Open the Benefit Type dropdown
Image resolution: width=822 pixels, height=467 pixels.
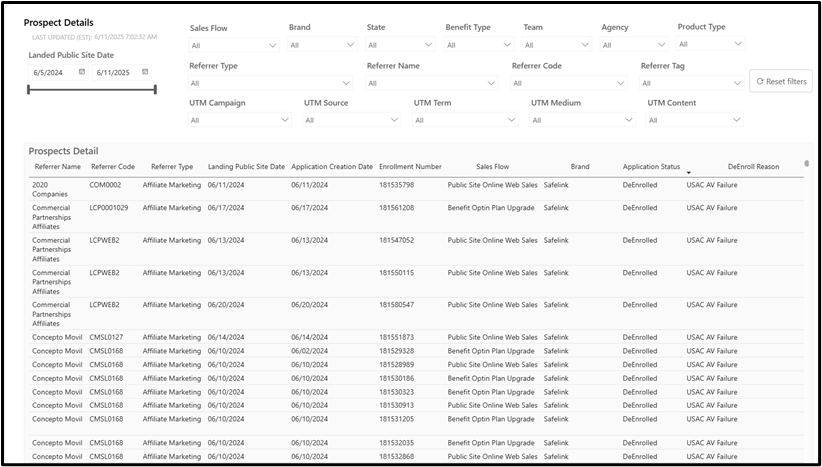coord(479,45)
